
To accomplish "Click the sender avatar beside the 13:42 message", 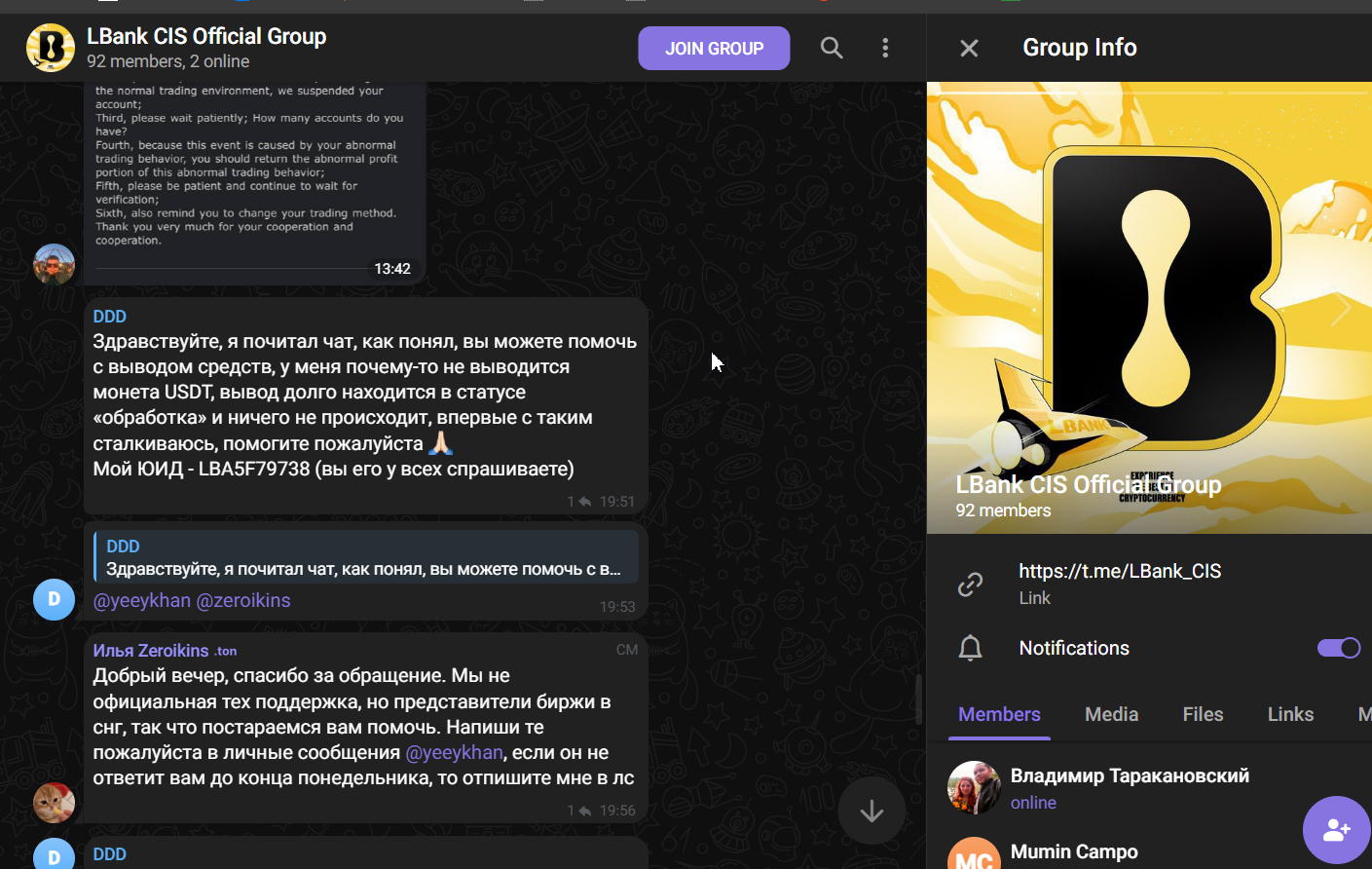I will click(55, 264).
